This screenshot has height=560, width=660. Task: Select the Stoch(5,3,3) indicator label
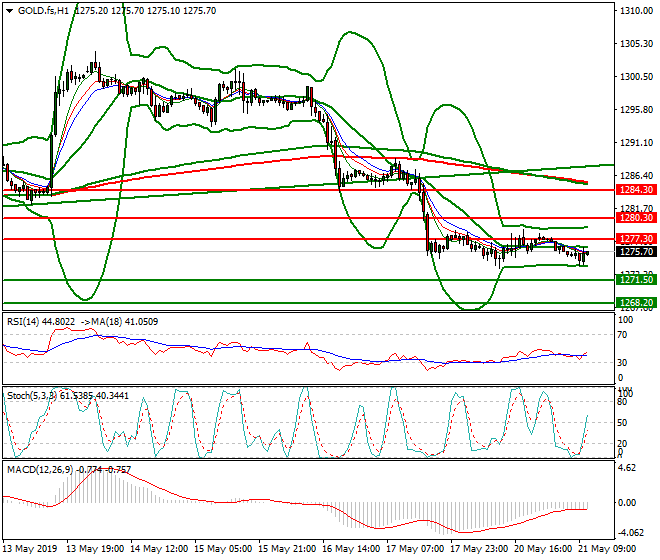68,396
